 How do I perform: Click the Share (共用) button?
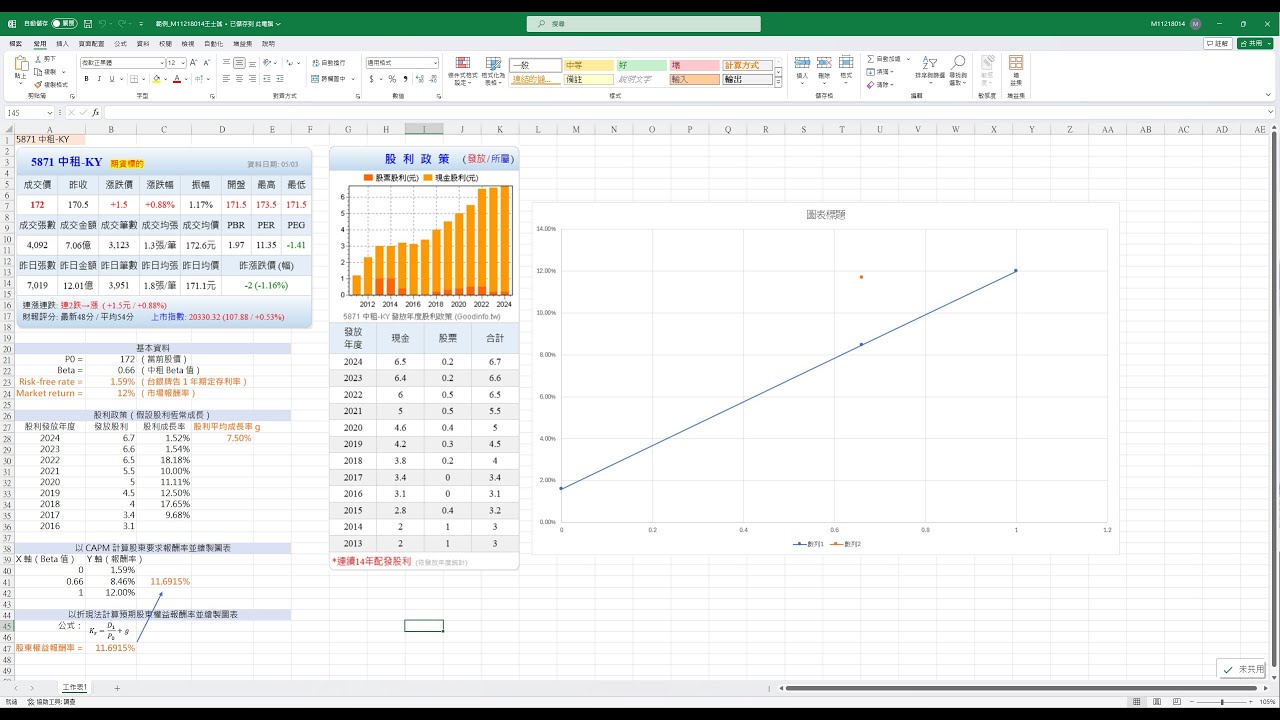[x=1254, y=44]
